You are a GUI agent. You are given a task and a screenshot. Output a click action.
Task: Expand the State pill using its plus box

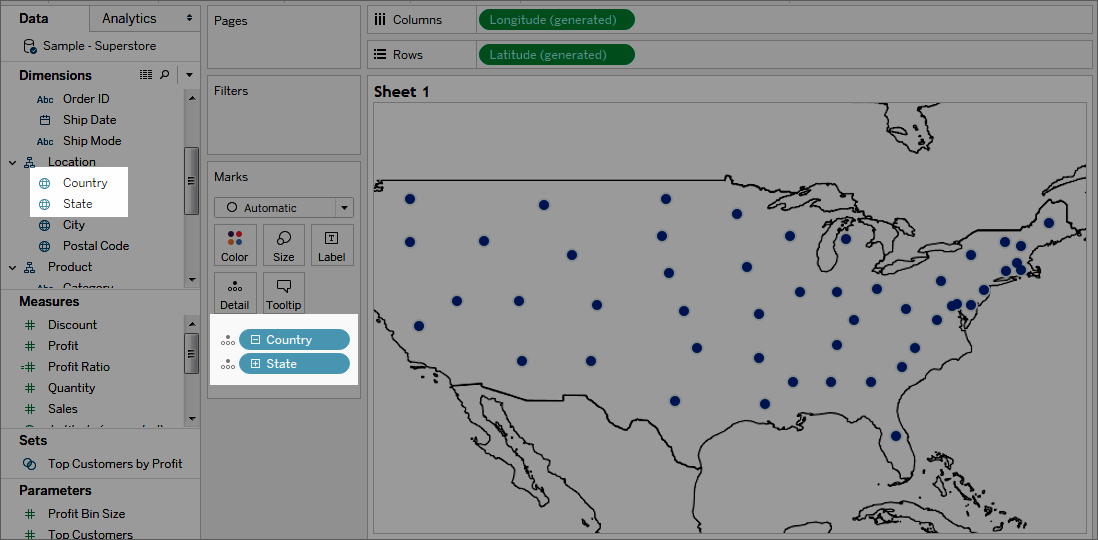256,364
